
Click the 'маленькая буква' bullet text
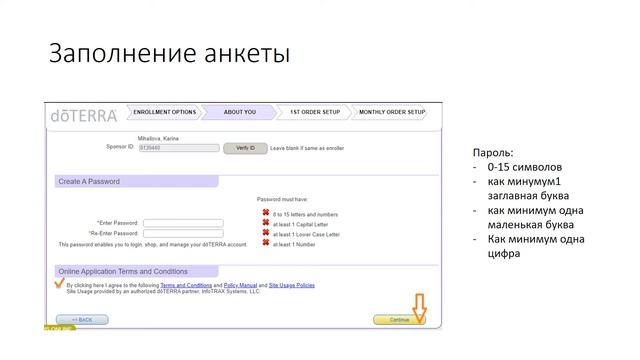click(x=531, y=224)
